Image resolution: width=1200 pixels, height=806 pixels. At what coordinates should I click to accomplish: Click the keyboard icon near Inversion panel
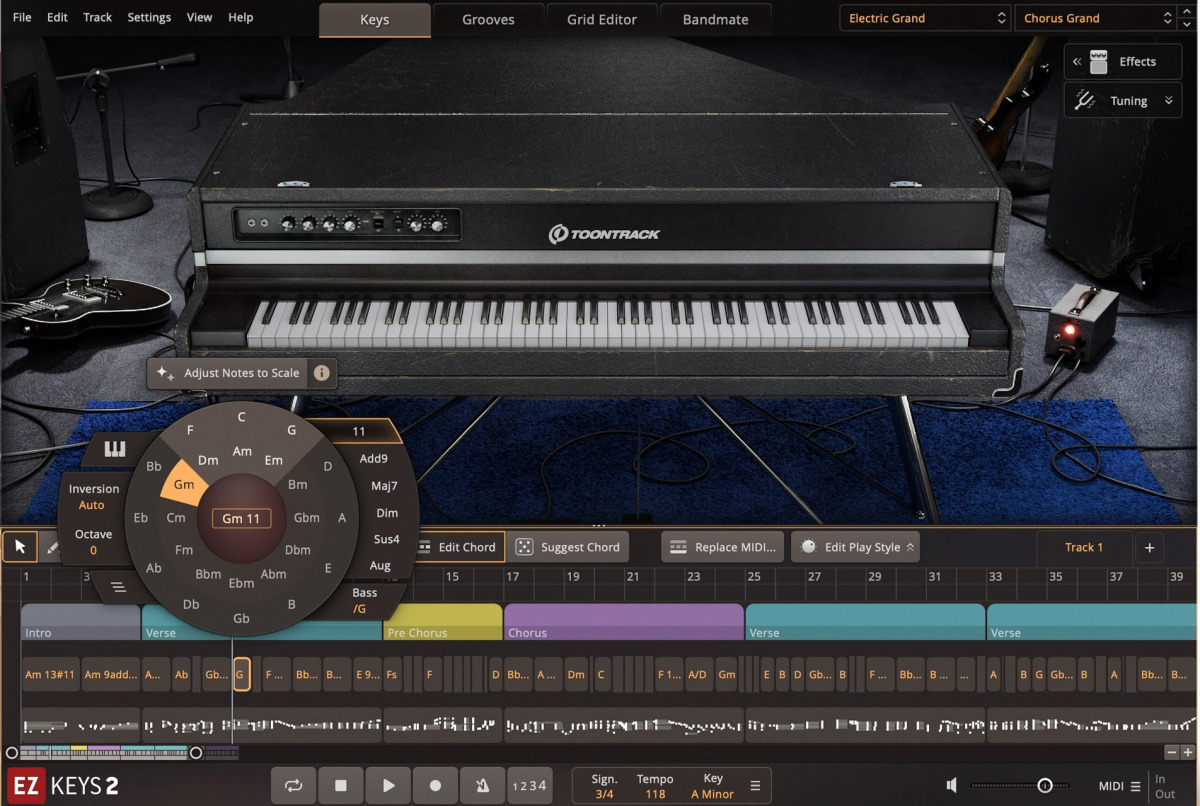click(113, 449)
